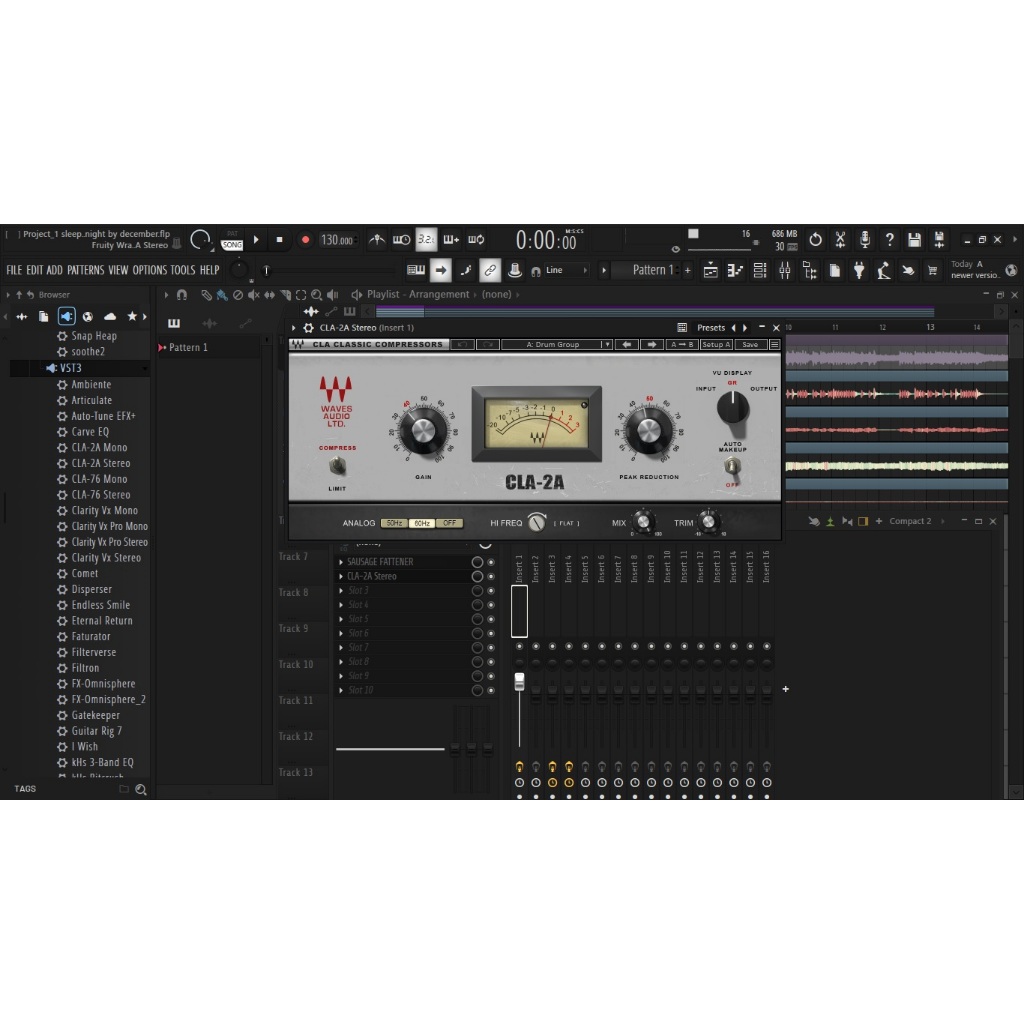1024x1024 pixels.
Task: Open the playlist view icon
Action: pyautogui.click(x=711, y=270)
